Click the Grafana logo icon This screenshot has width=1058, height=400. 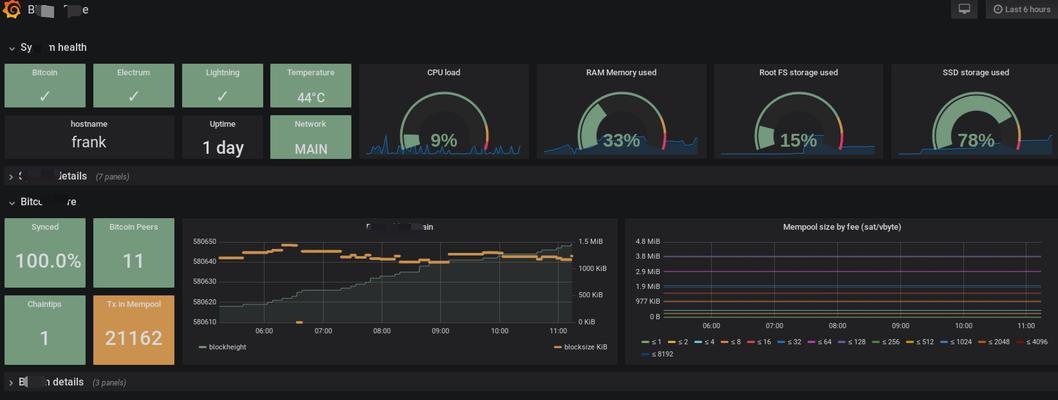11,10
